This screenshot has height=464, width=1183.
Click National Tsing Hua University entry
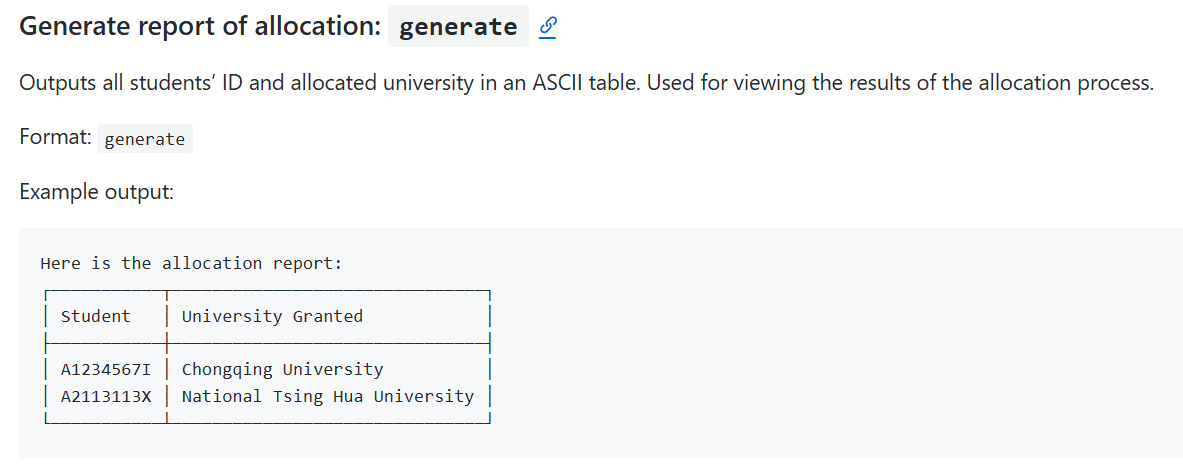(328, 396)
